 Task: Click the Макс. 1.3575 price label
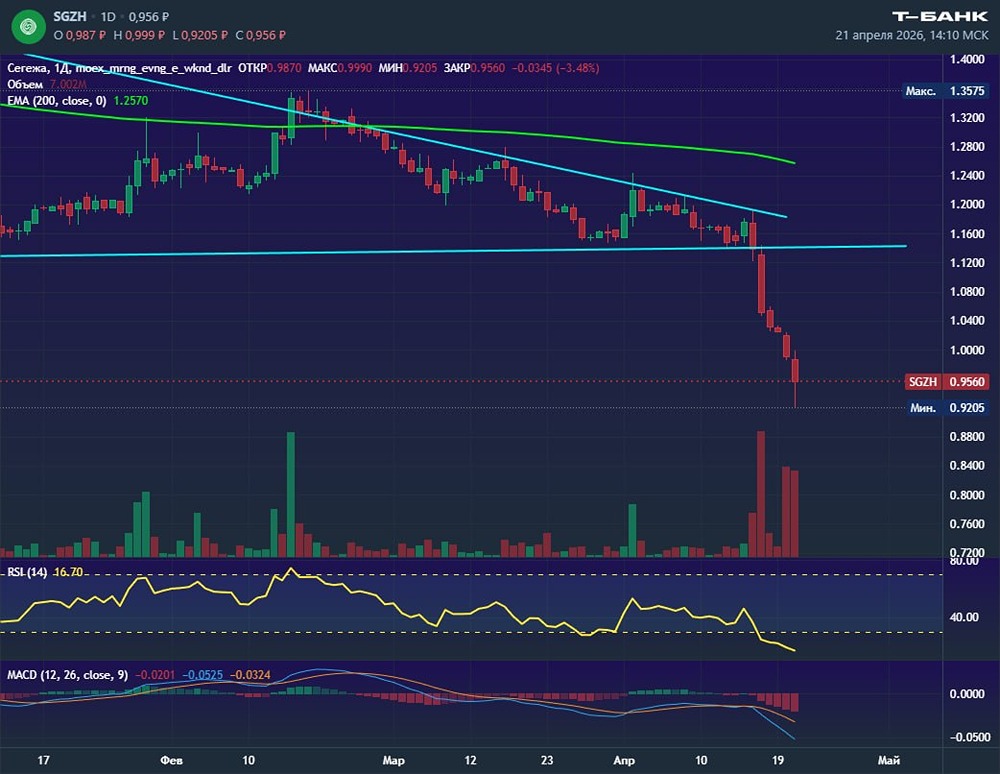click(945, 91)
